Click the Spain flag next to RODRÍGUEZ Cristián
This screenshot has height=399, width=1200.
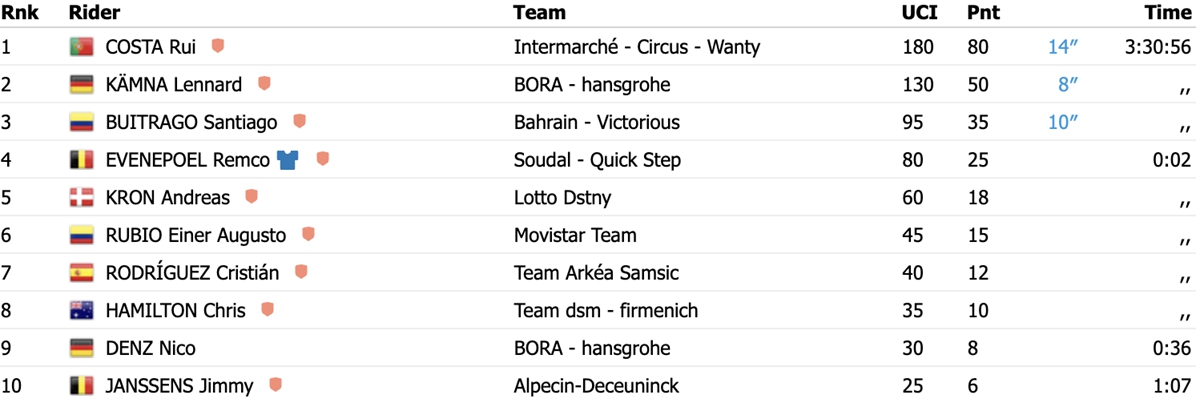click(x=81, y=273)
